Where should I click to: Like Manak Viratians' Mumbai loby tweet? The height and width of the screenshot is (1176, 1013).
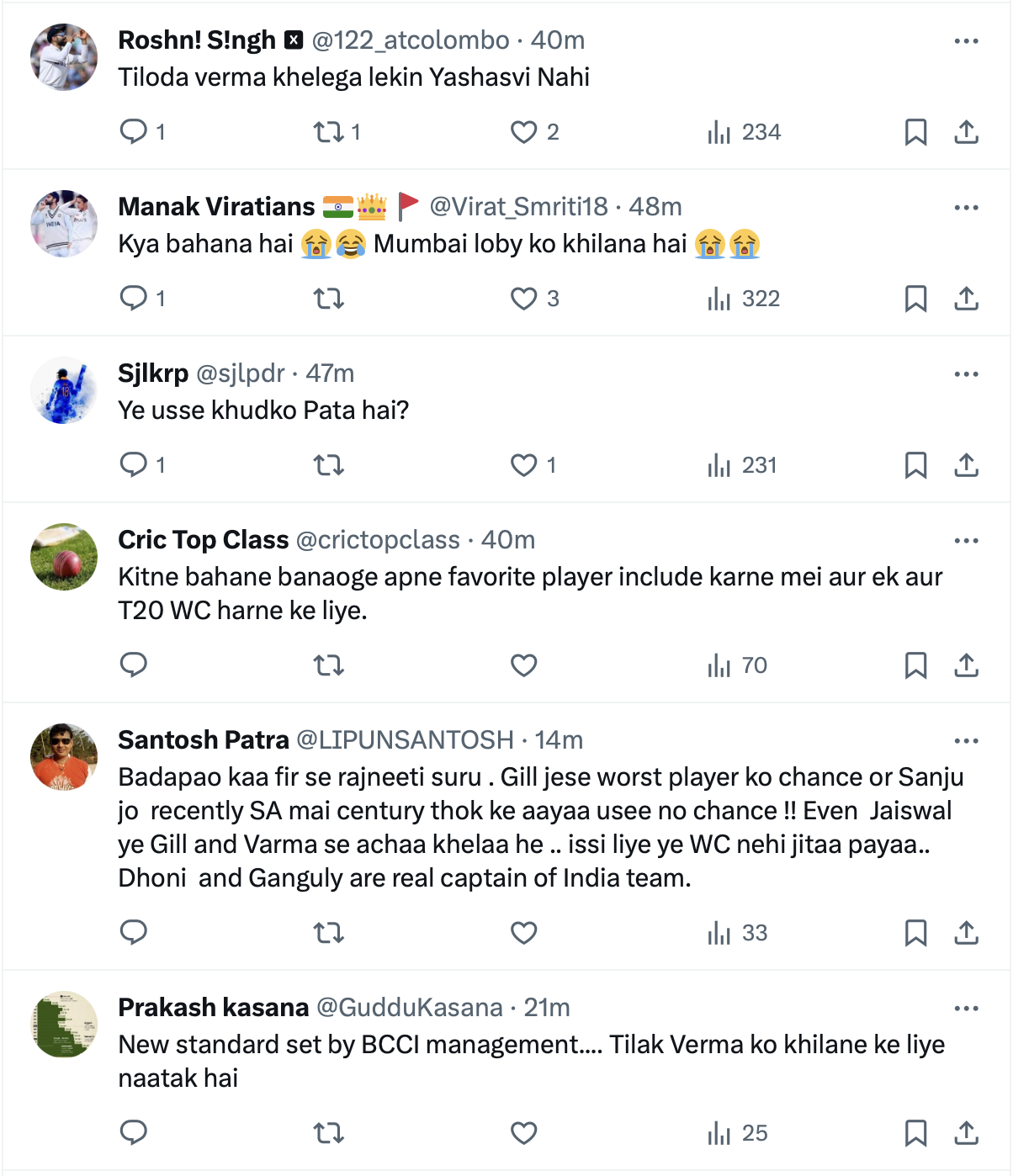coord(523,299)
